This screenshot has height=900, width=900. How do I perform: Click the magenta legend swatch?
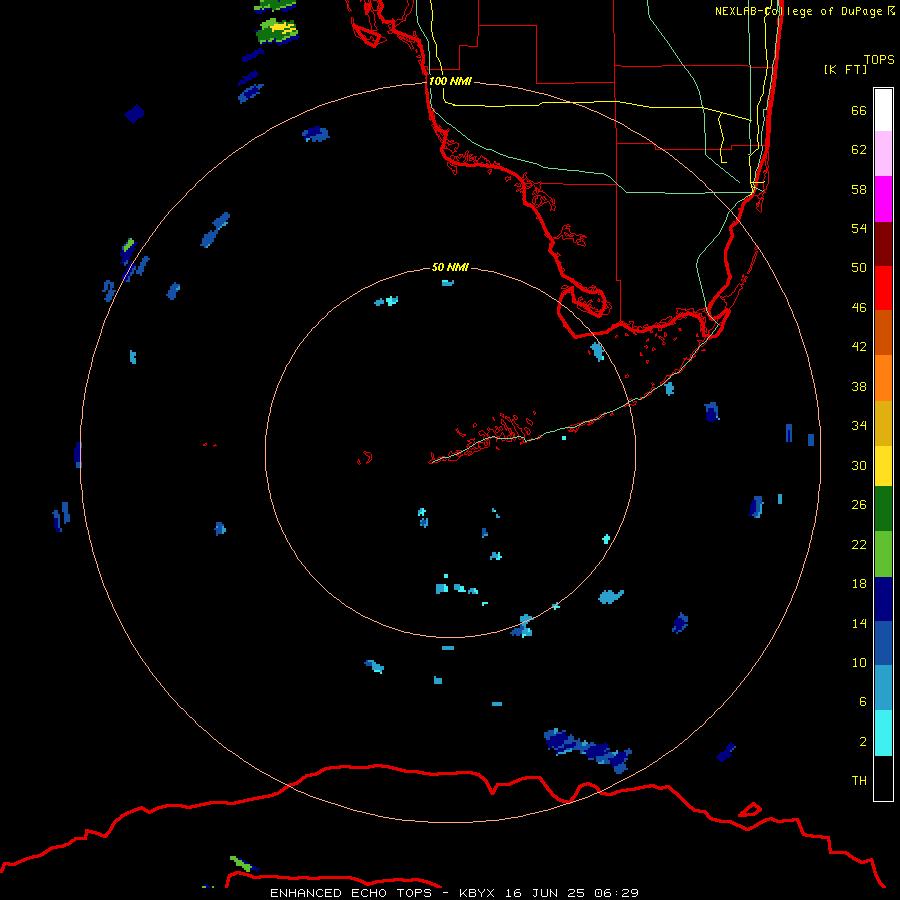pos(883,199)
